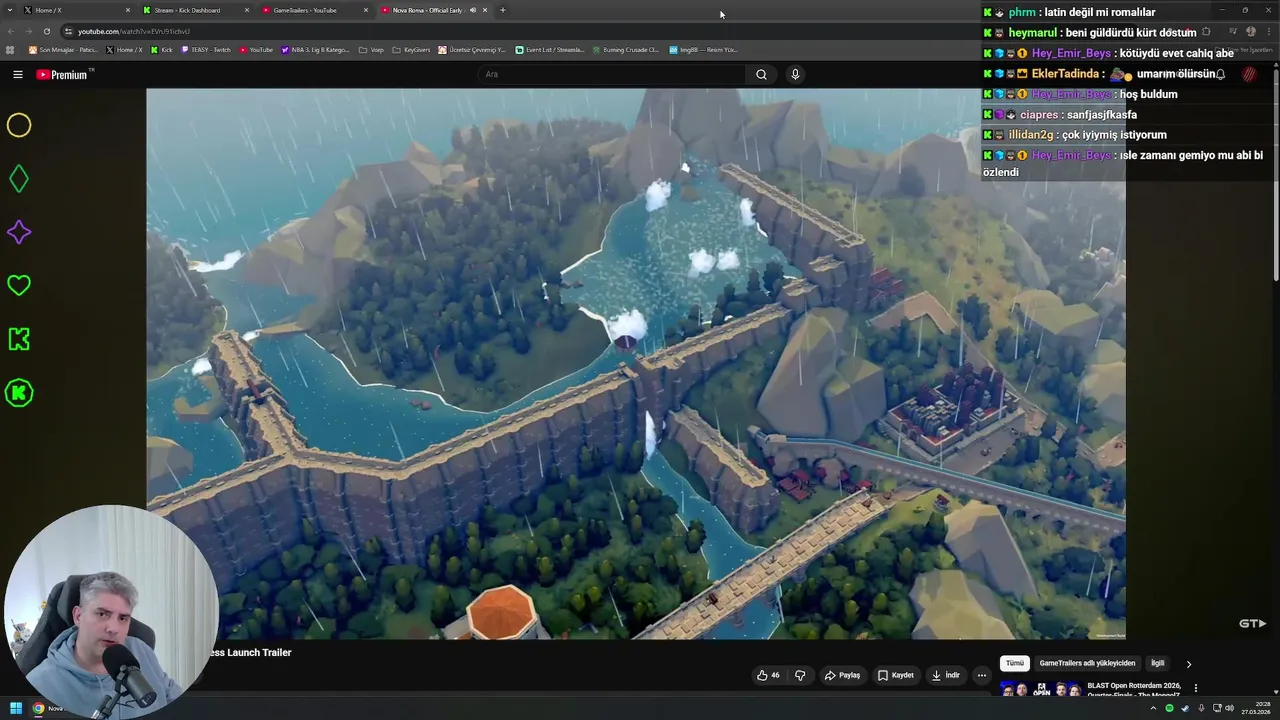1280x720 pixels.
Task: Open the 'NBA 3. Lig B Katego...' bookmark
Action: coord(316,50)
